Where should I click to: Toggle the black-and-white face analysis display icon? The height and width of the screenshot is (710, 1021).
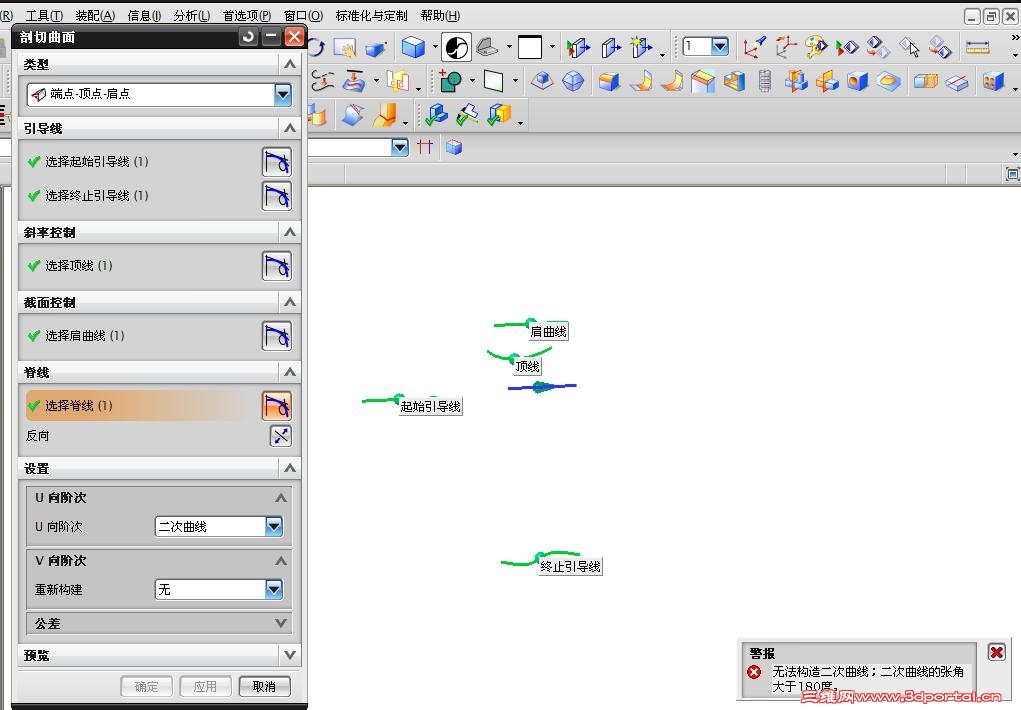456,47
